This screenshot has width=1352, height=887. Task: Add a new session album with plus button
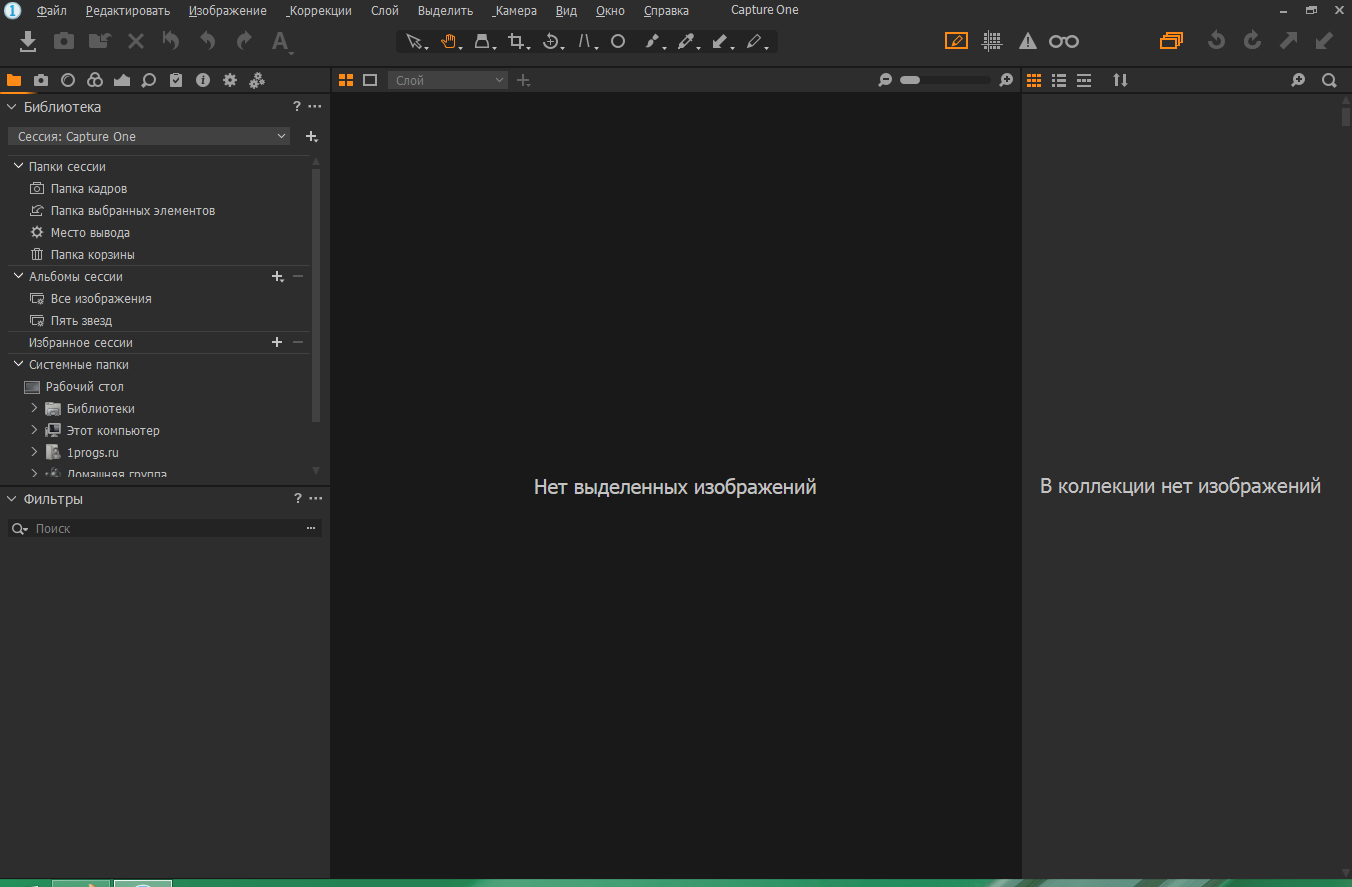pyautogui.click(x=277, y=276)
